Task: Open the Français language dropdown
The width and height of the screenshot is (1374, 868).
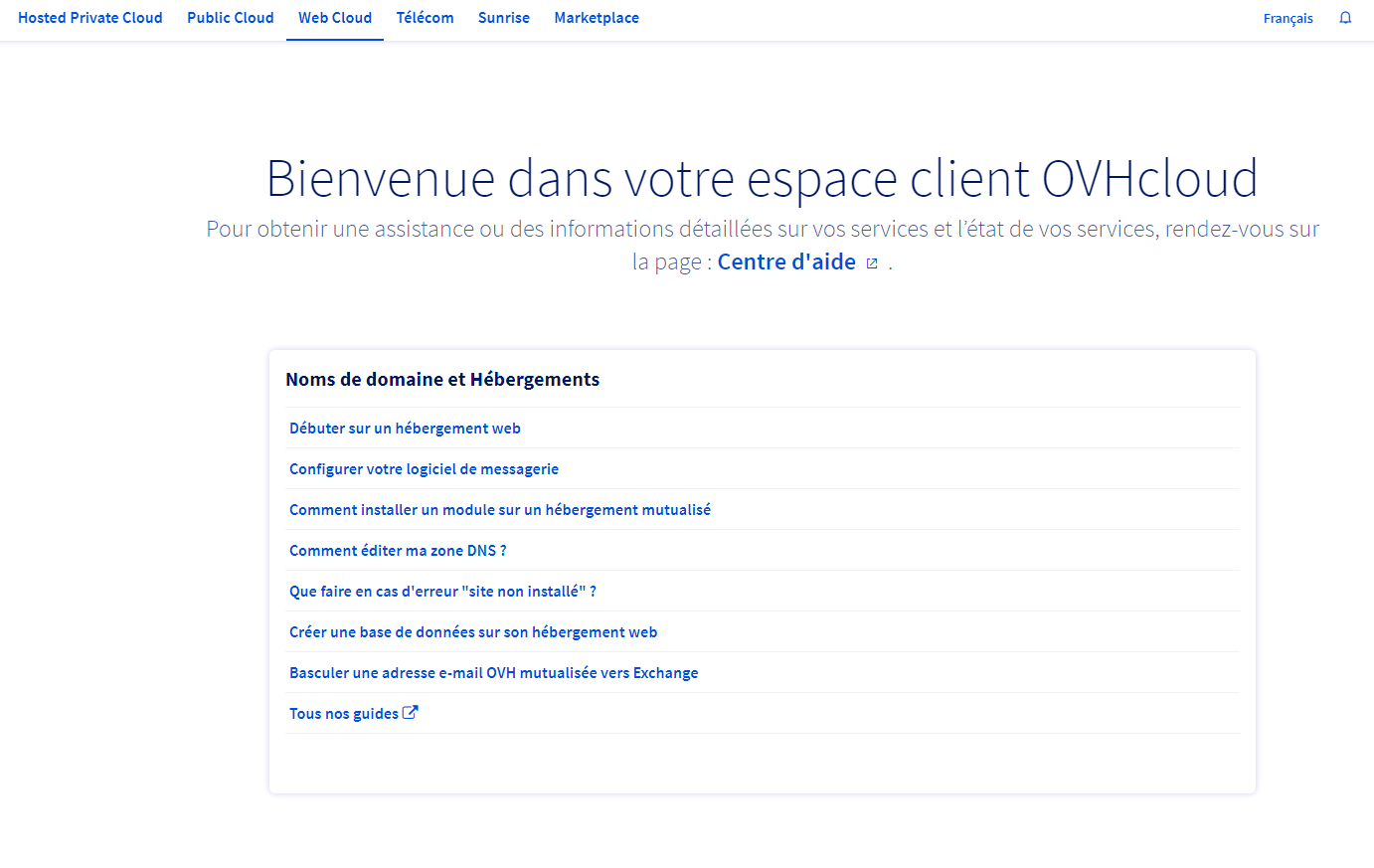Action: 1288,19
